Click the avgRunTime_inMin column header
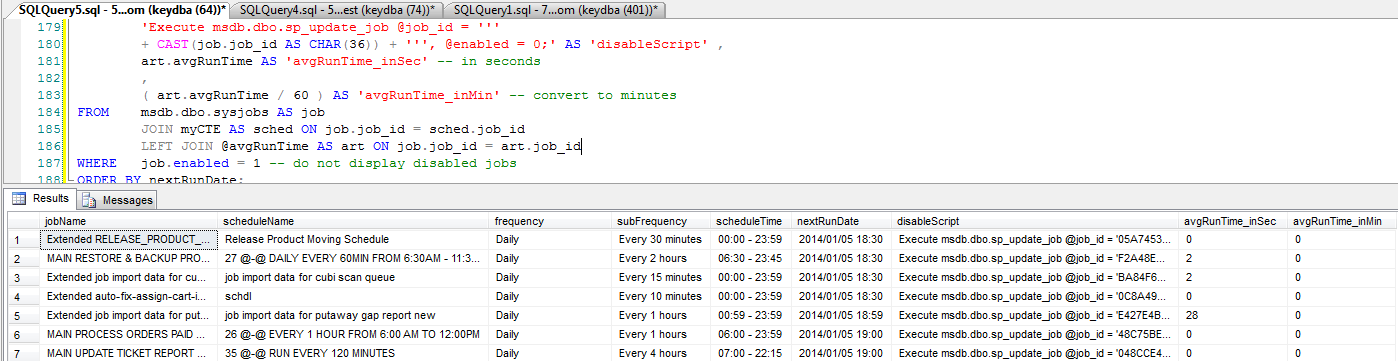This screenshot has width=1398, height=361. pos(1341,220)
